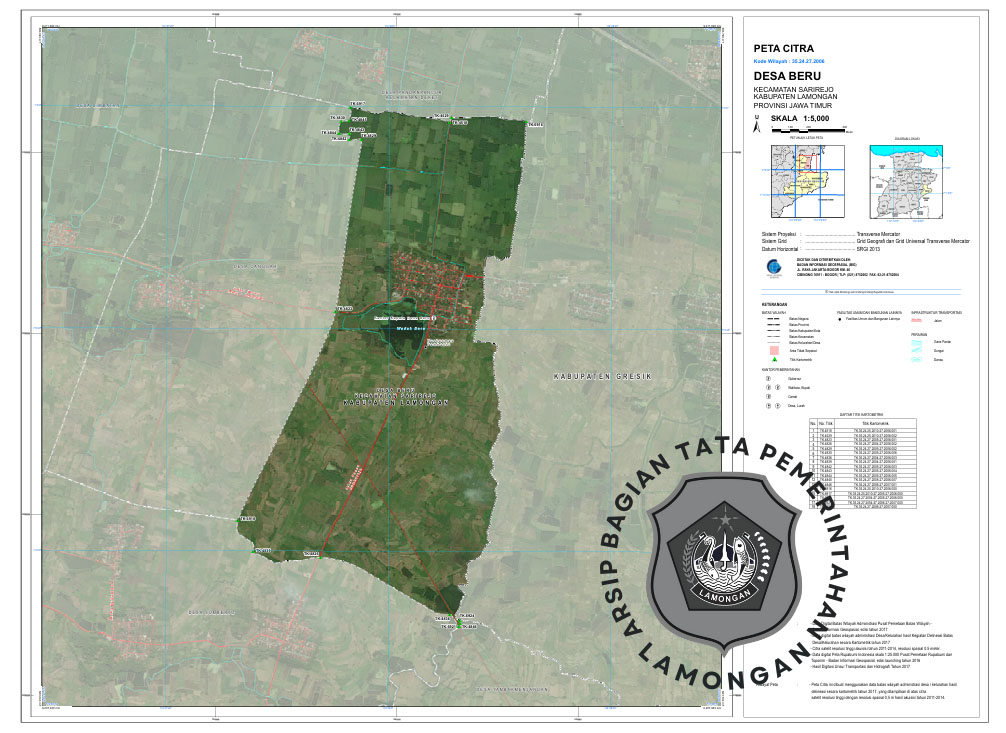Click the Gubernur office symbol in legend
Viewport: 1006px width, 733px height.
[x=768, y=379]
